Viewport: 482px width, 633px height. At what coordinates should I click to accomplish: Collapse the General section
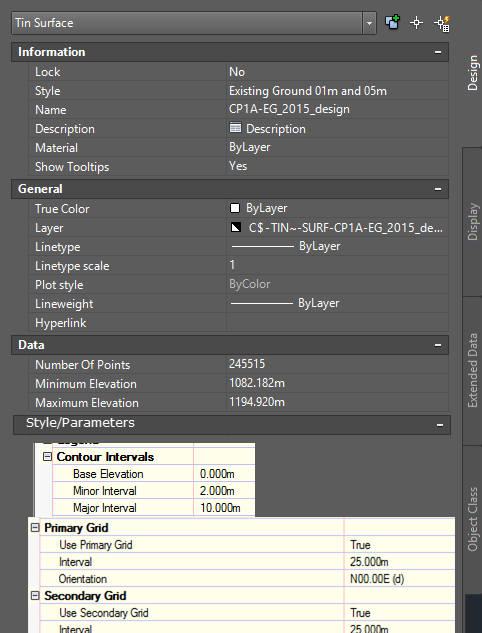click(x=438, y=189)
